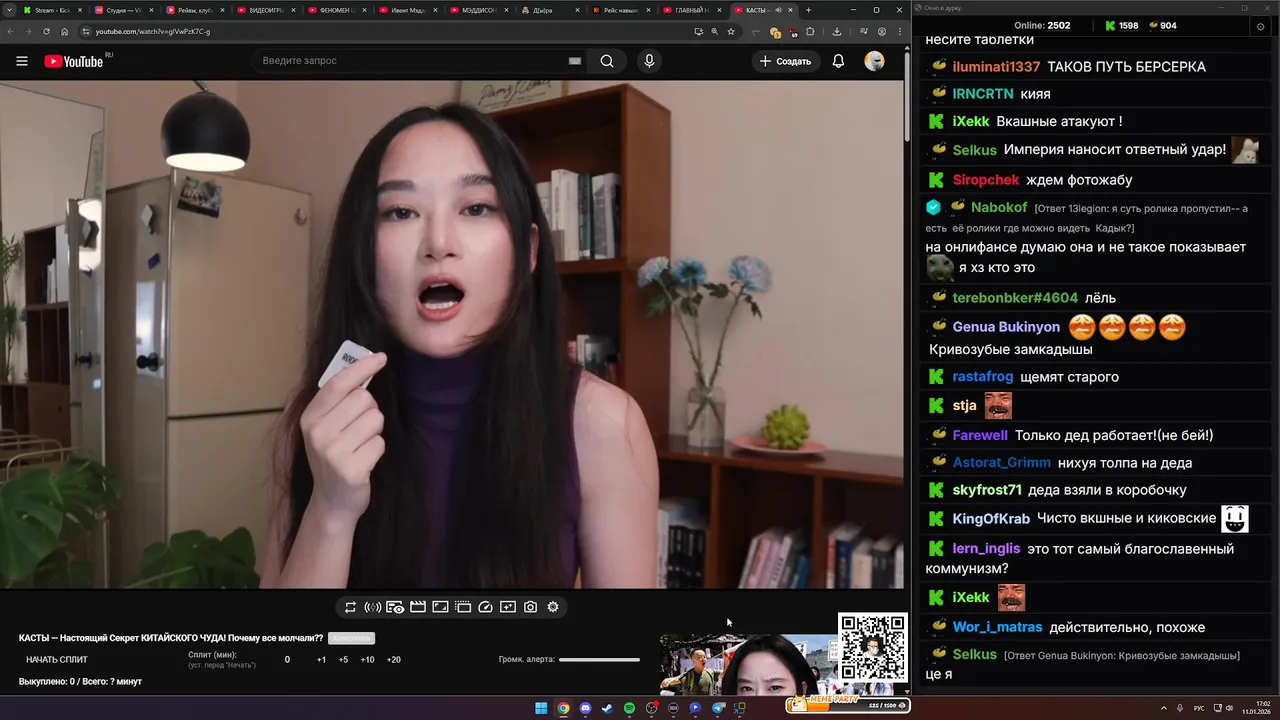Open playback speed gauge in player toolbar
This screenshot has width=1280, height=720.
click(485, 607)
